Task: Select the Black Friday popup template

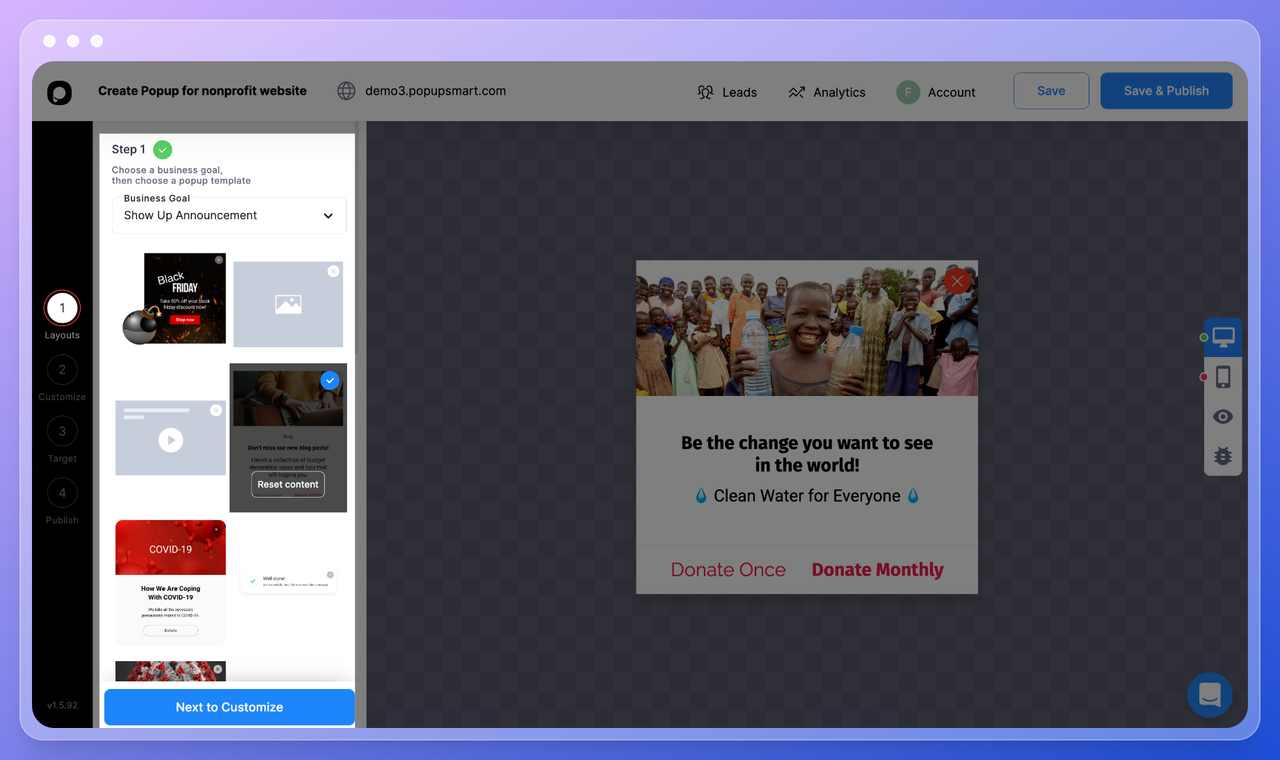Action: point(174,298)
